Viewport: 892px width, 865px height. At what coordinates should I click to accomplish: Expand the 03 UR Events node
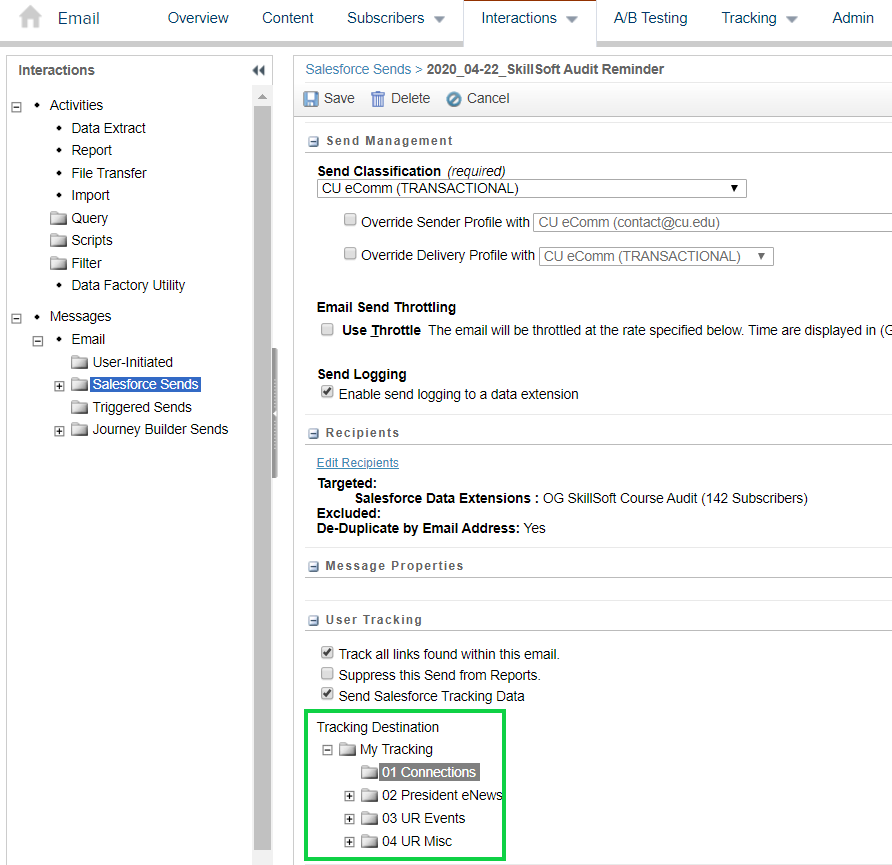pos(349,819)
